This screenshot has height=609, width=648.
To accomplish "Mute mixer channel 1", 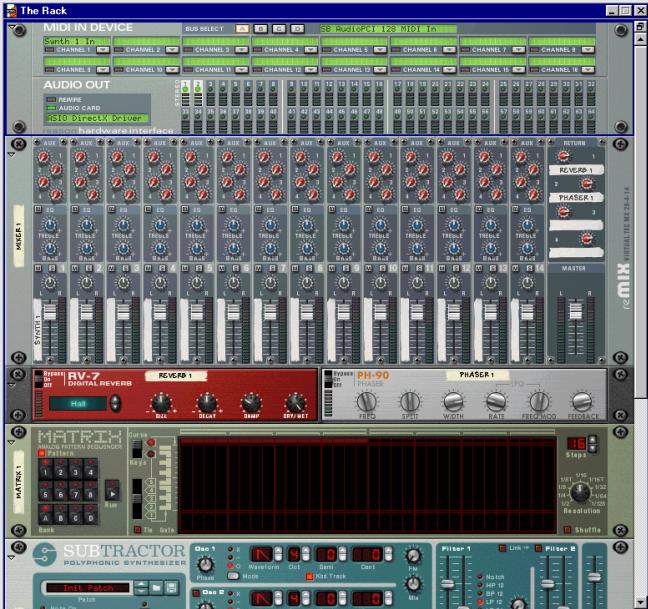I will 38,269.
